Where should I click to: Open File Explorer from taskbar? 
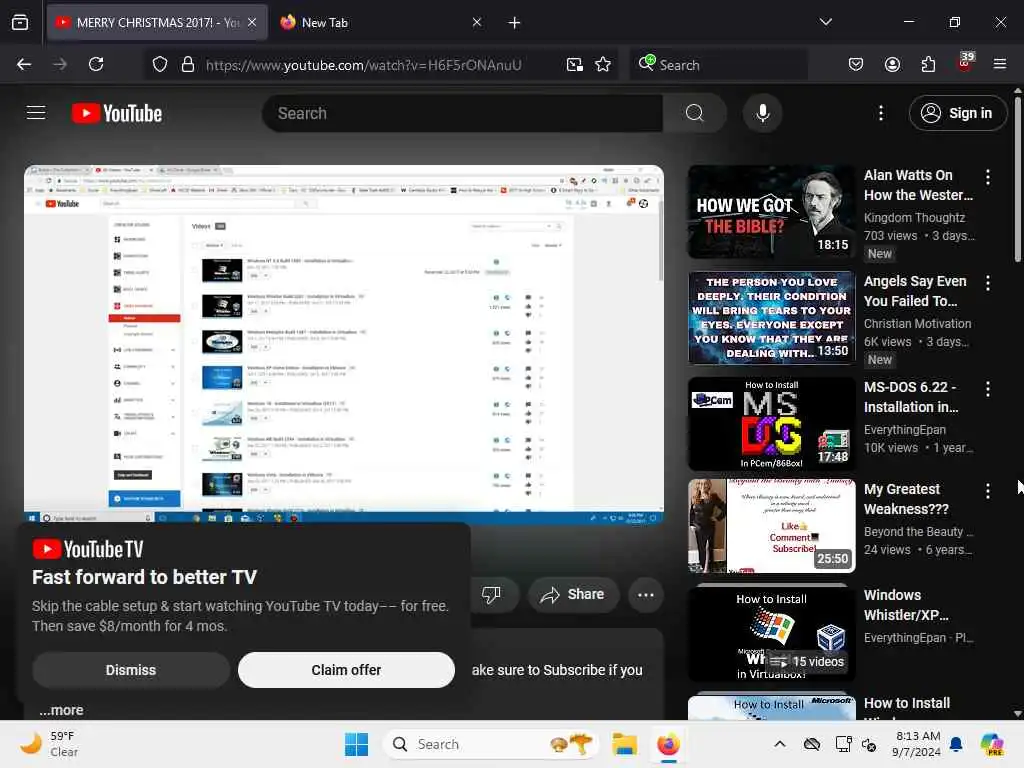tap(624, 744)
